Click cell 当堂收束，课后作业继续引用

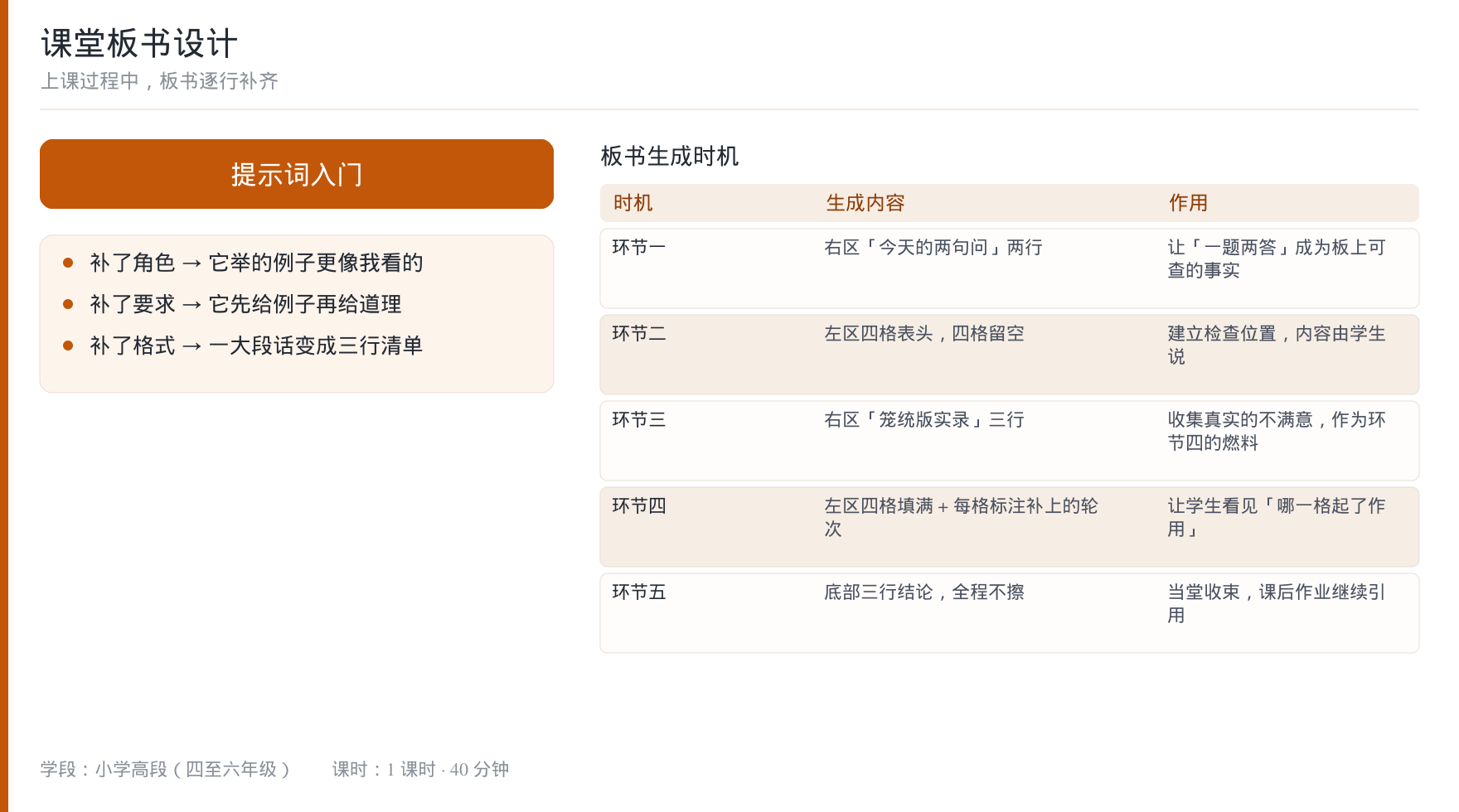(x=1277, y=603)
